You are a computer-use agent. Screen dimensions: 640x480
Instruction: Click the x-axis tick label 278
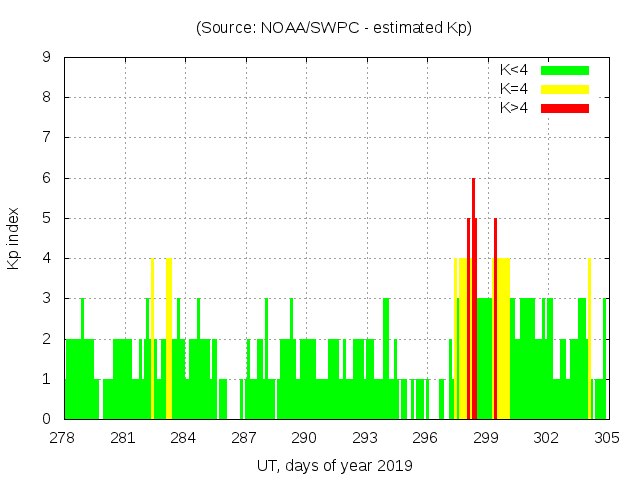(64, 438)
